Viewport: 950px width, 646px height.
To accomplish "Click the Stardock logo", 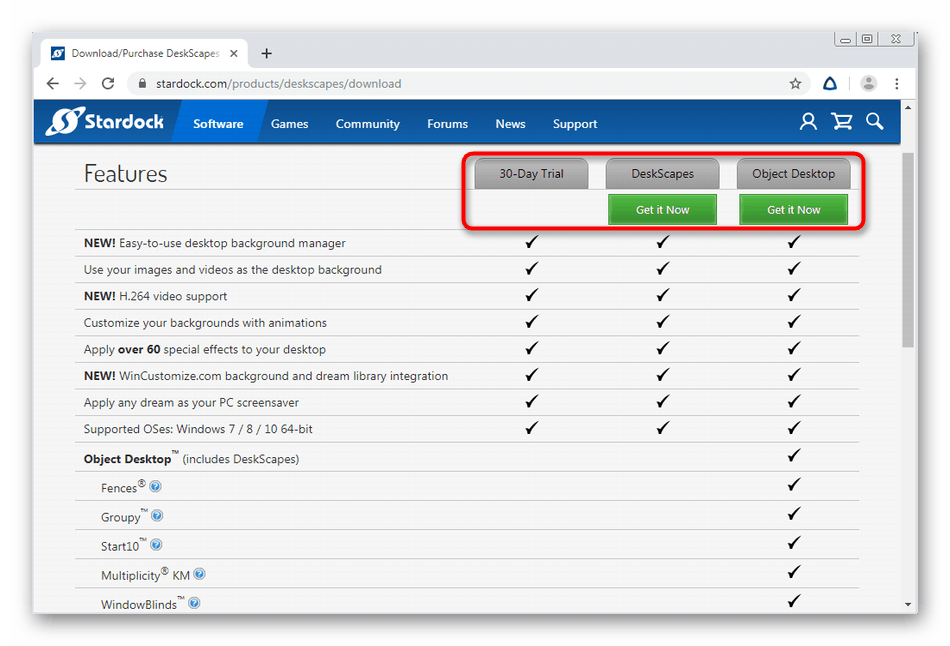I will pos(105,122).
